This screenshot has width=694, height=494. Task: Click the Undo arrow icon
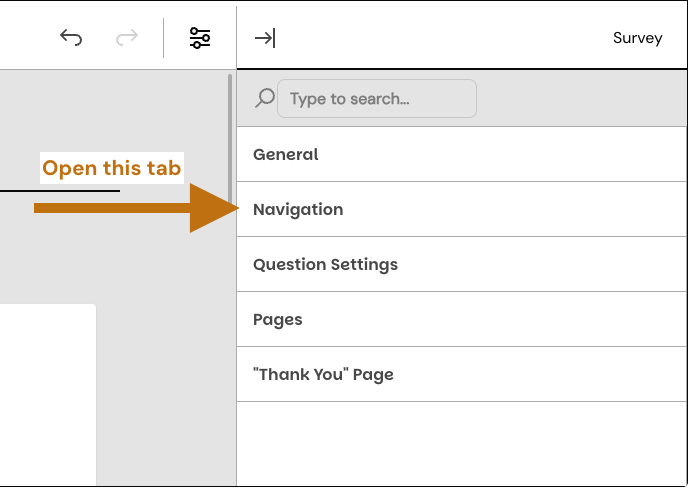71,38
